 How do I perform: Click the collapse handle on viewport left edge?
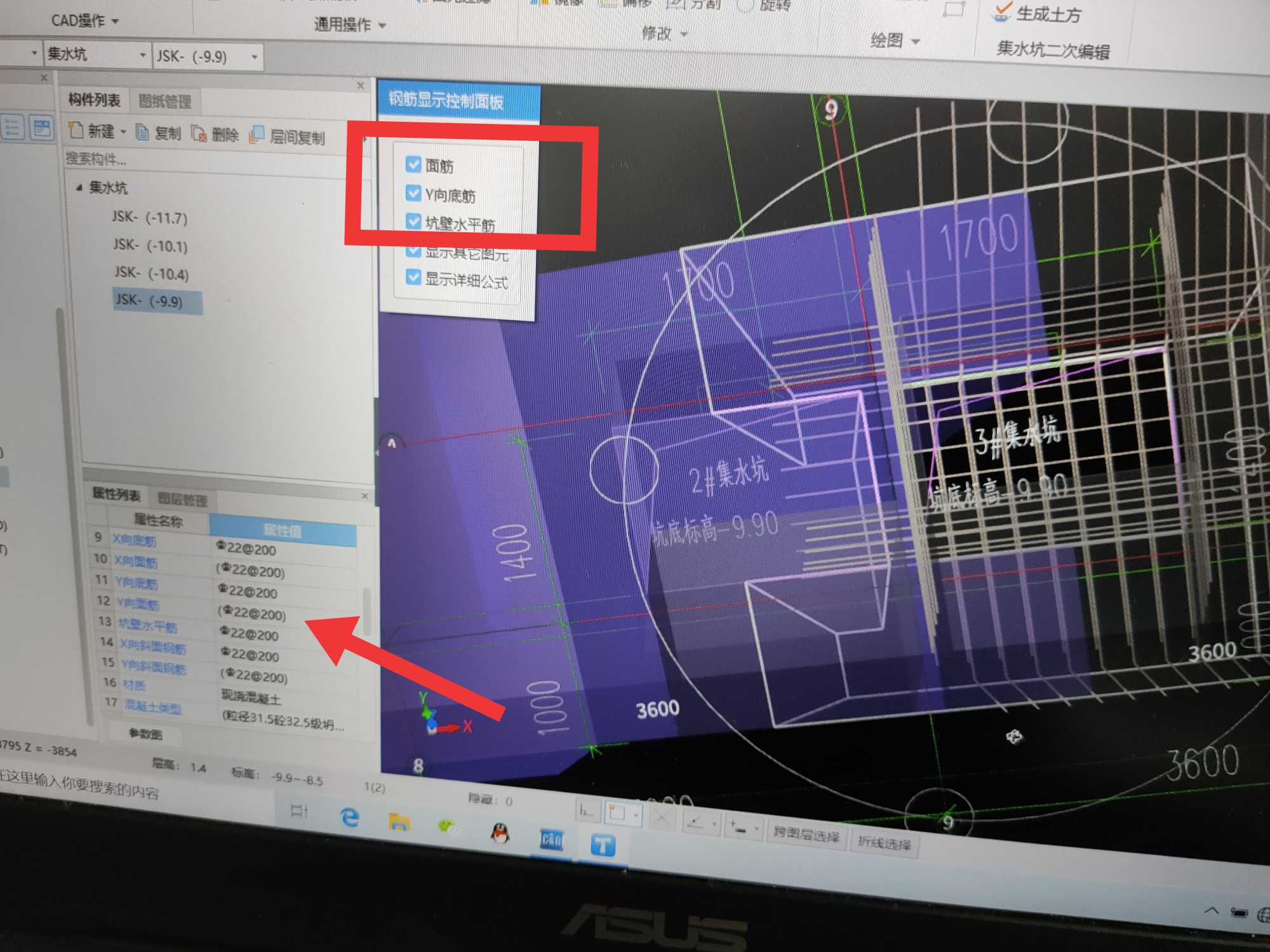click(x=377, y=452)
